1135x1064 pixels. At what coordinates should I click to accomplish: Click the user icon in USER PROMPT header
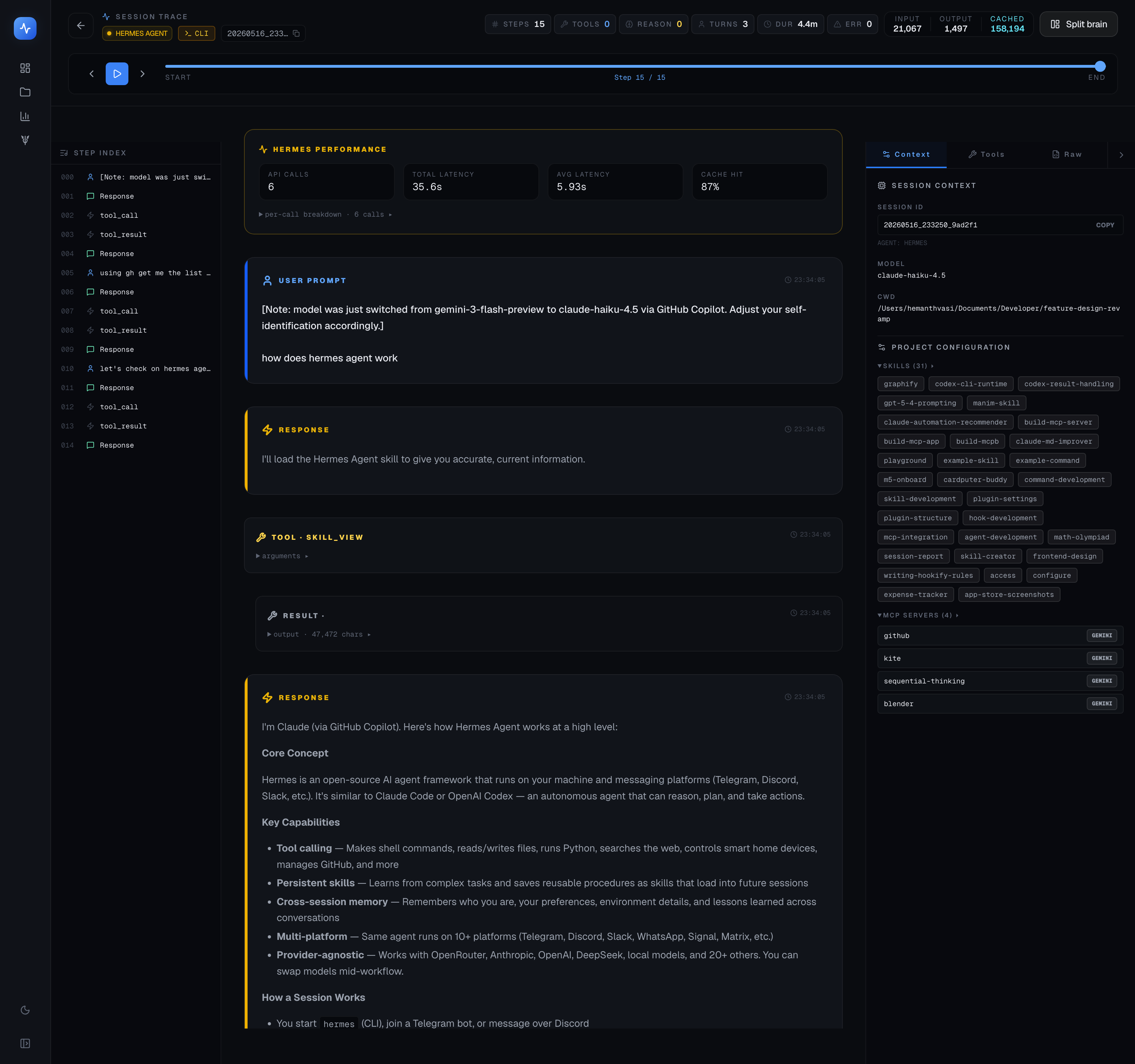[267, 280]
